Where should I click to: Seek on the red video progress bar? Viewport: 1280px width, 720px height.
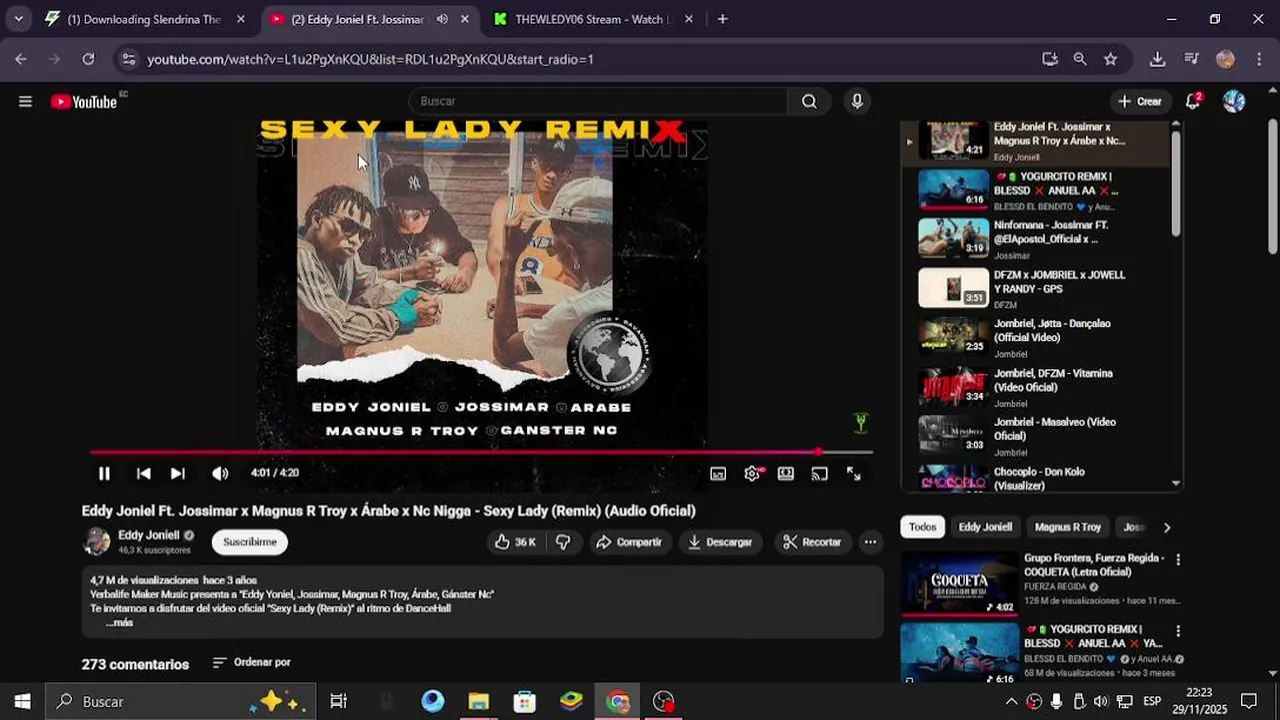(480, 452)
